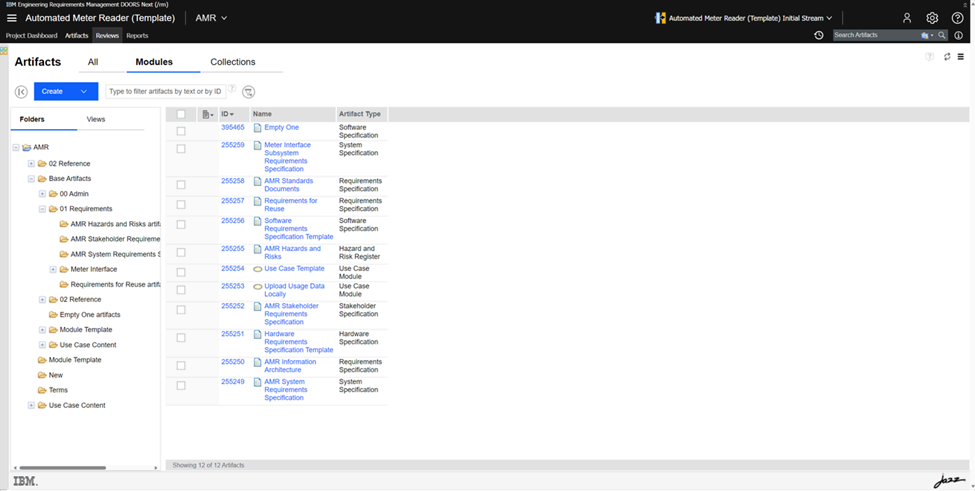Toggle the select-all checkbox in table header
This screenshot has width=975, height=491.
pos(181,114)
